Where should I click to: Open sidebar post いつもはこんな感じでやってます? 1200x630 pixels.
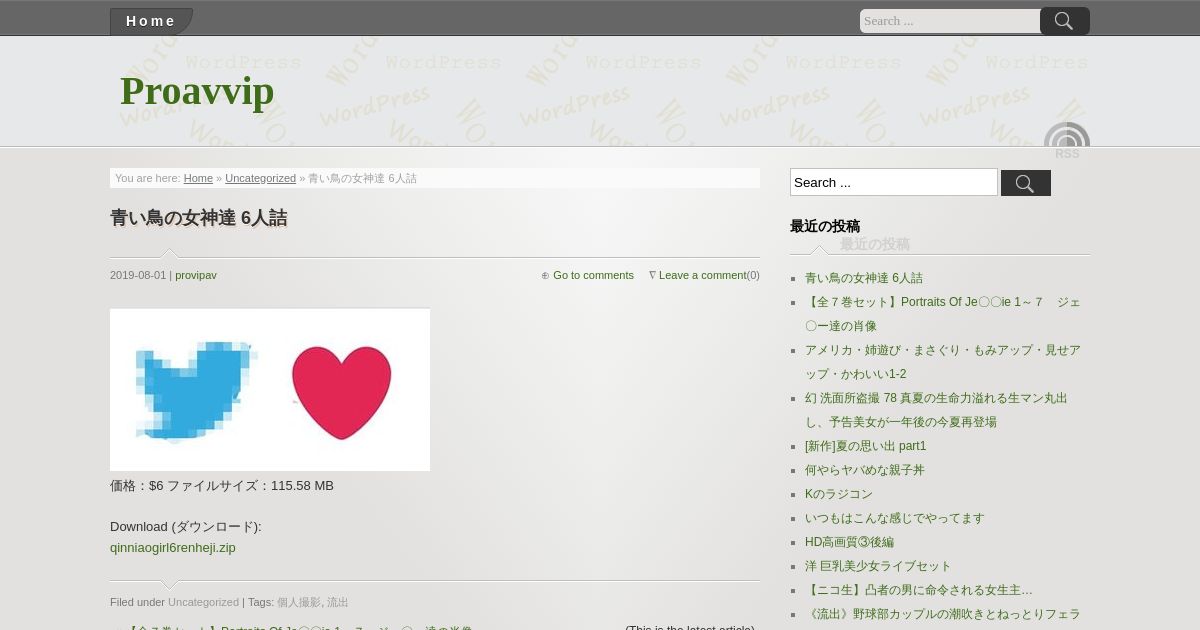[895, 518]
